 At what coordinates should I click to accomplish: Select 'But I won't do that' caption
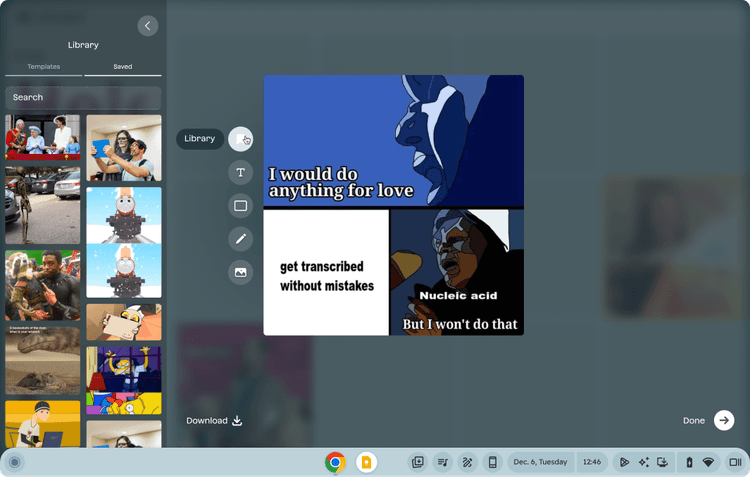click(x=460, y=324)
